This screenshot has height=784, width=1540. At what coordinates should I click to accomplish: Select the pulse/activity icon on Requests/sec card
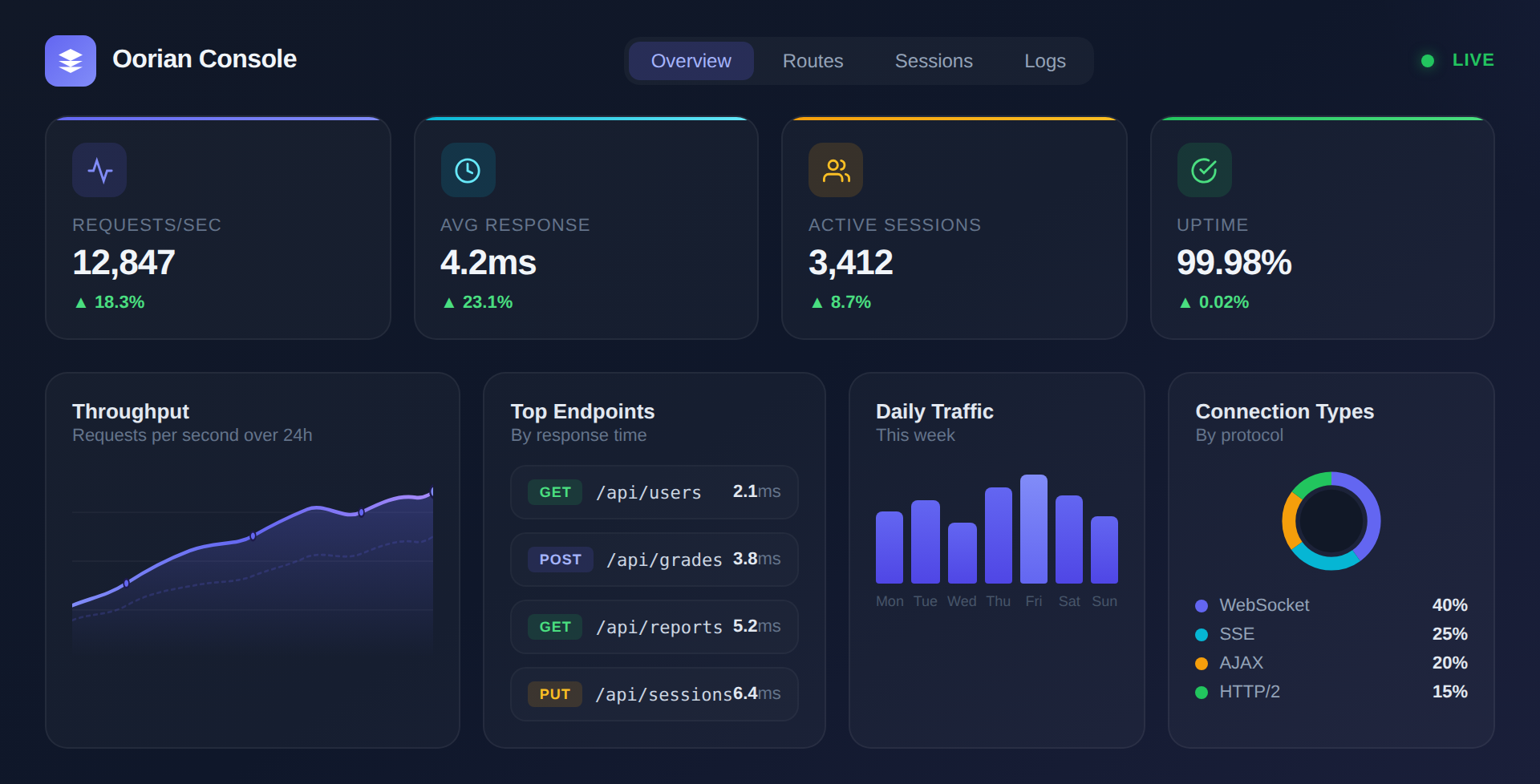tap(99, 169)
